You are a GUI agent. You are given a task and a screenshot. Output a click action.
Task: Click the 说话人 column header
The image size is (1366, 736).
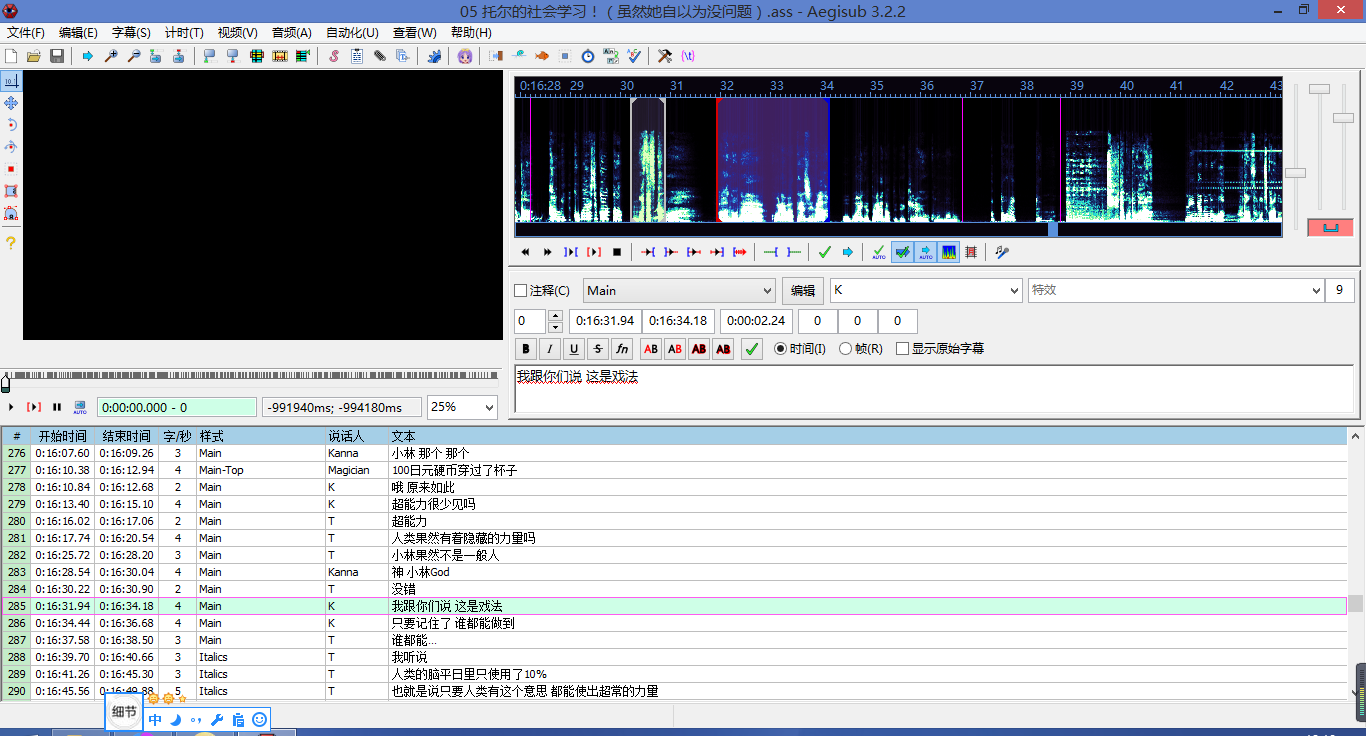pyautogui.click(x=356, y=437)
